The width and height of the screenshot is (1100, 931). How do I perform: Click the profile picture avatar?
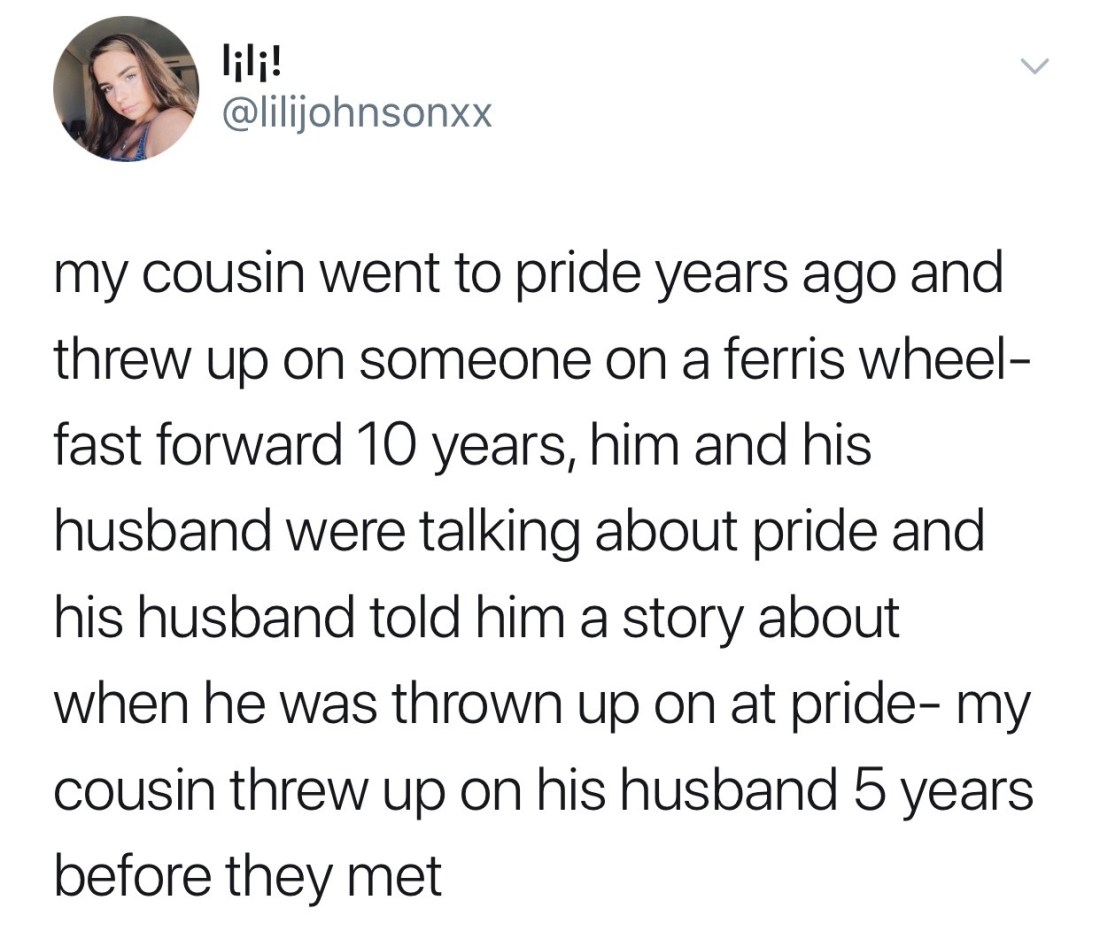(x=127, y=88)
